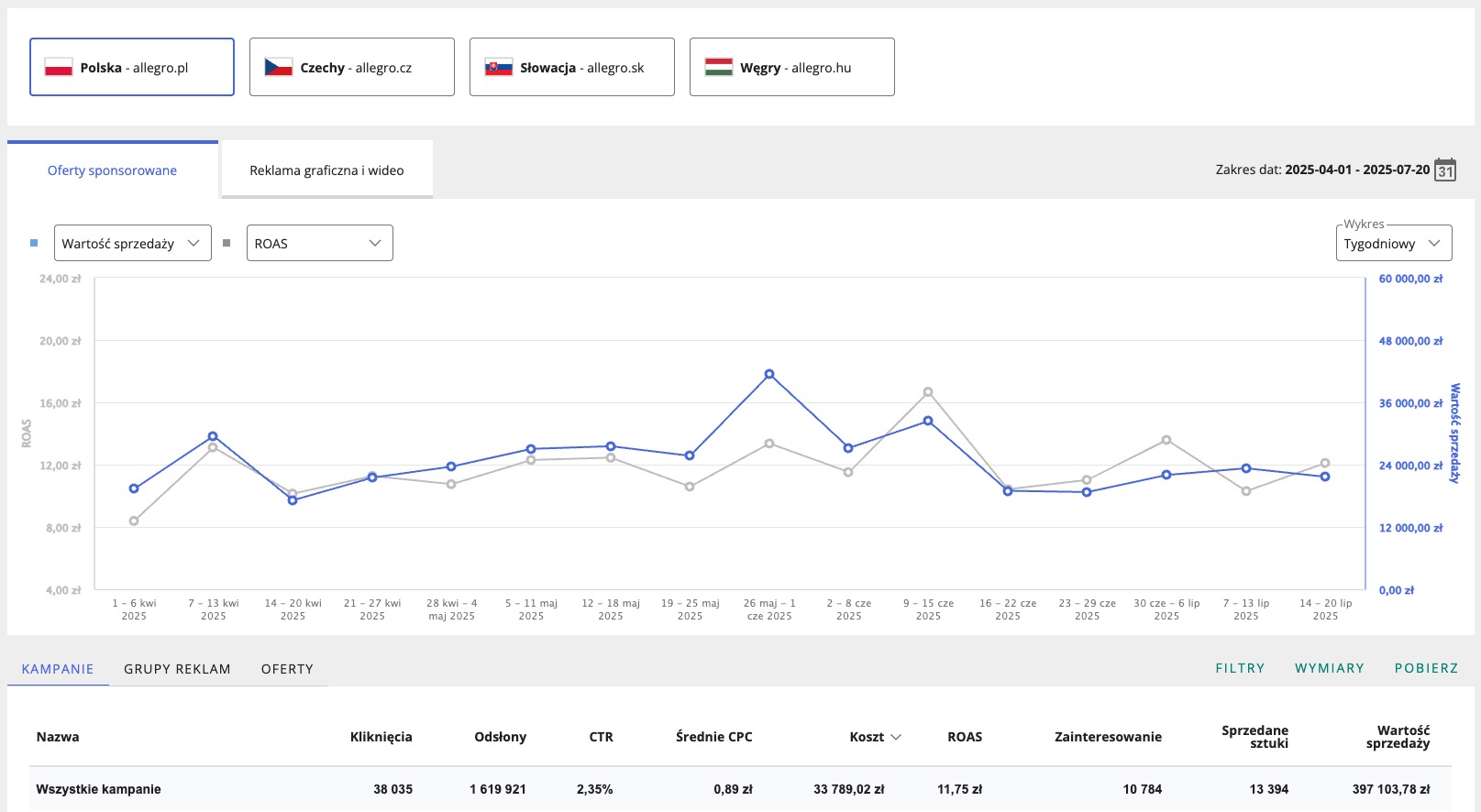Switch to Oferty sponsorowane tab
1481x812 pixels.
(113, 170)
